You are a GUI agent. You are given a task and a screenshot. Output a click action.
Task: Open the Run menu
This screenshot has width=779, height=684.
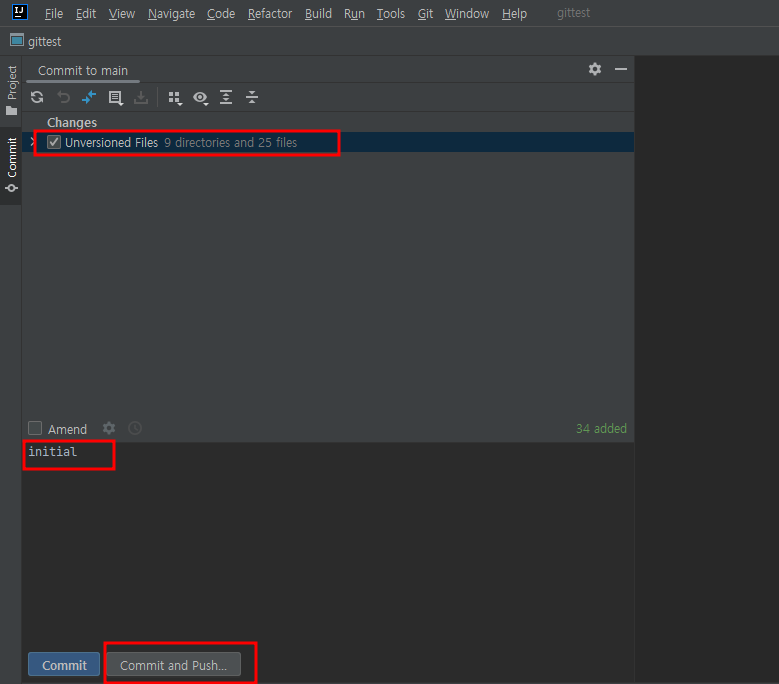click(354, 13)
